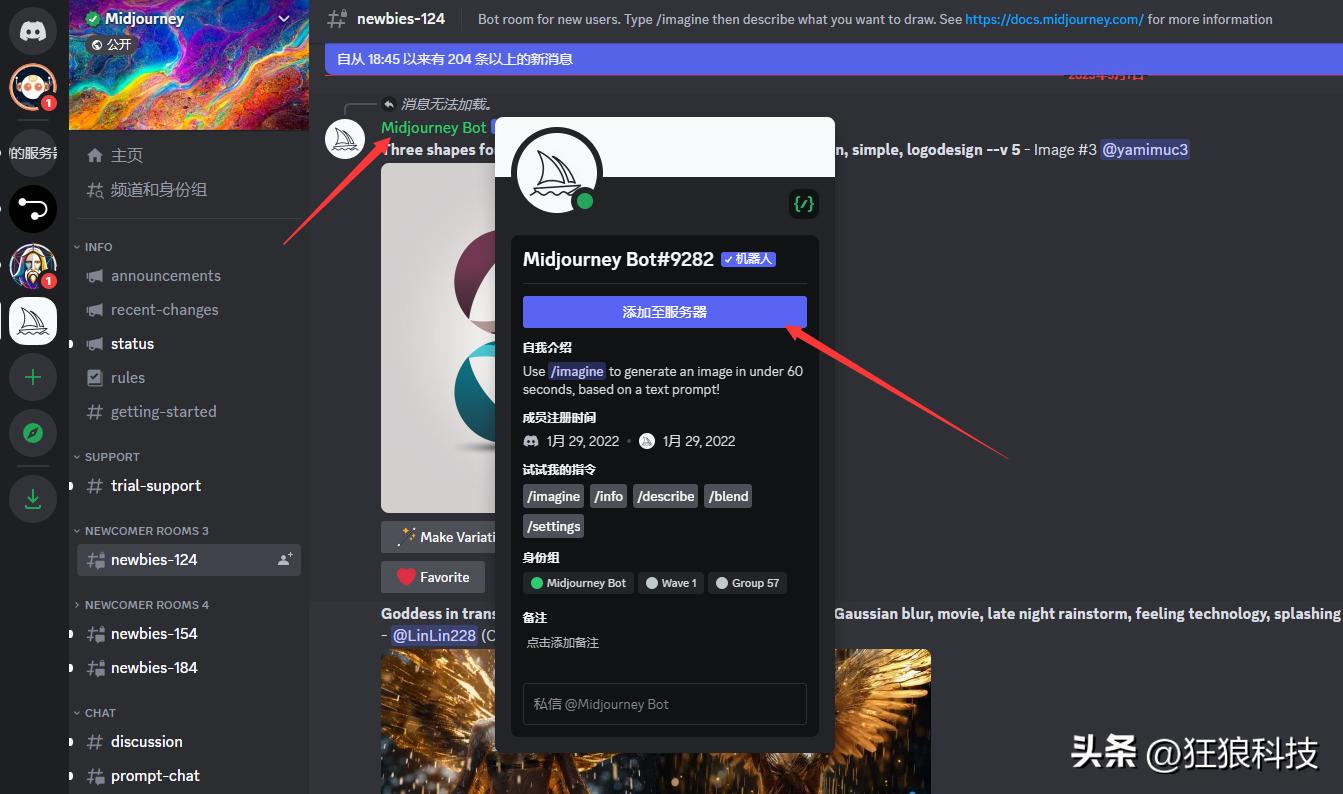Viewport: 1343px width, 794px height.
Task: Open the discussion channel
Action: pyautogui.click(x=188, y=742)
